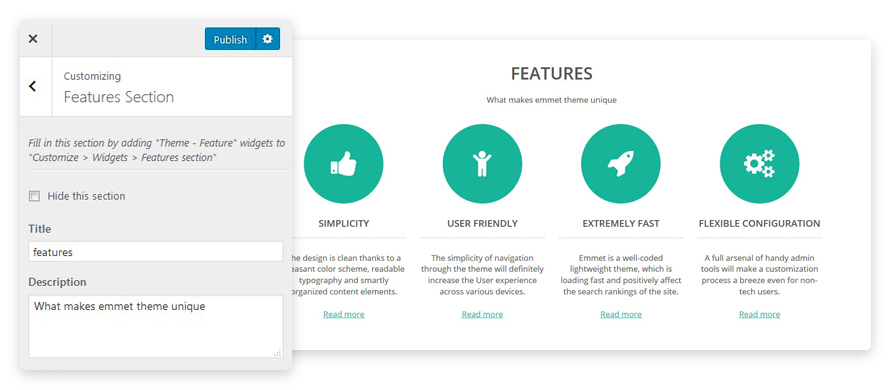The image size is (891, 390).
Task: Click the preview subtitle 'What makes emmet theme unique'
Action: (x=551, y=100)
